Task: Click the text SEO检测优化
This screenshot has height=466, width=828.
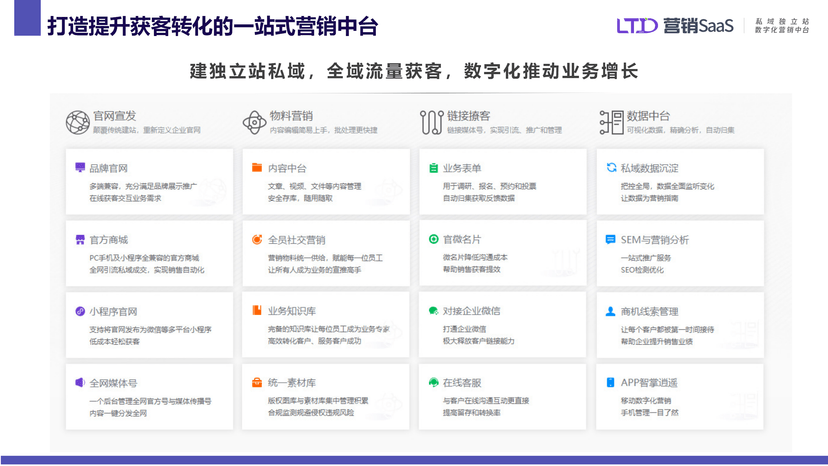Action: tap(642, 270)
